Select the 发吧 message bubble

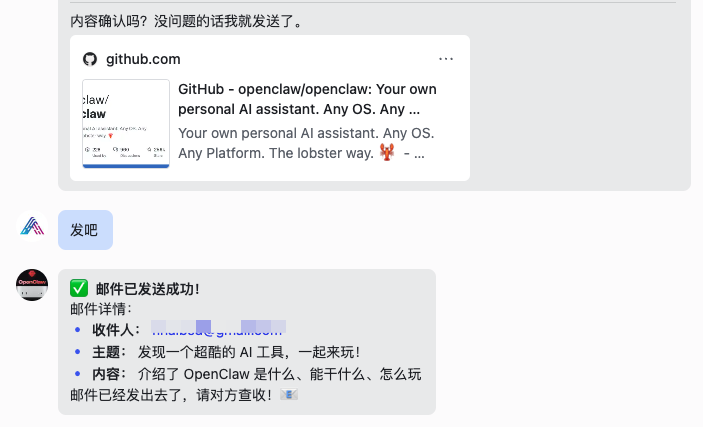85,230
